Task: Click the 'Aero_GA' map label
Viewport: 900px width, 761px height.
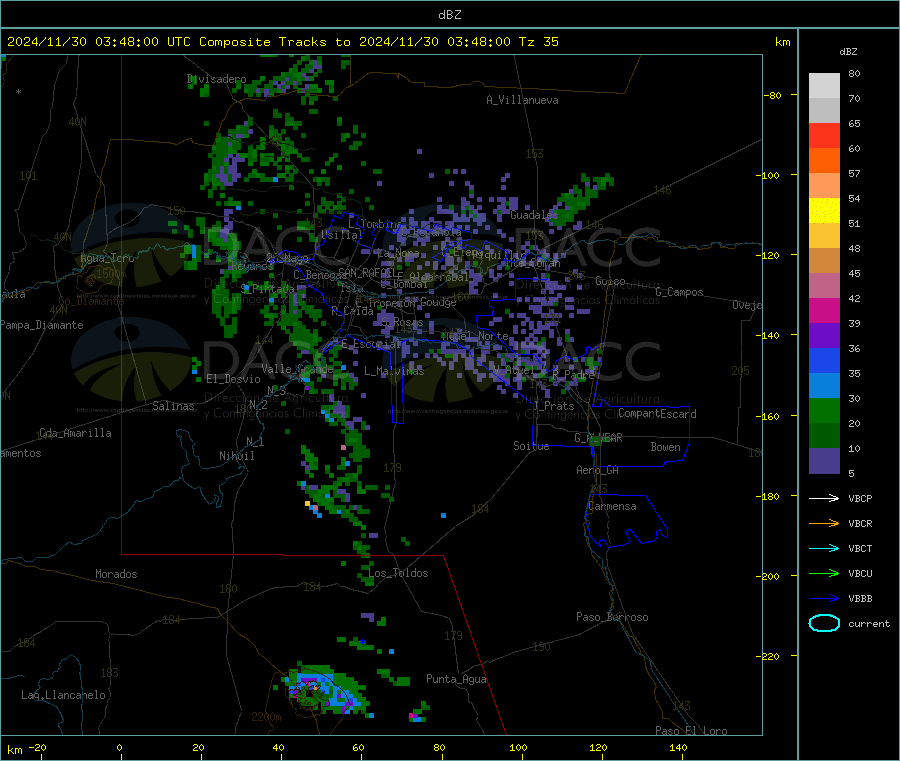Action: pos(597,470)
